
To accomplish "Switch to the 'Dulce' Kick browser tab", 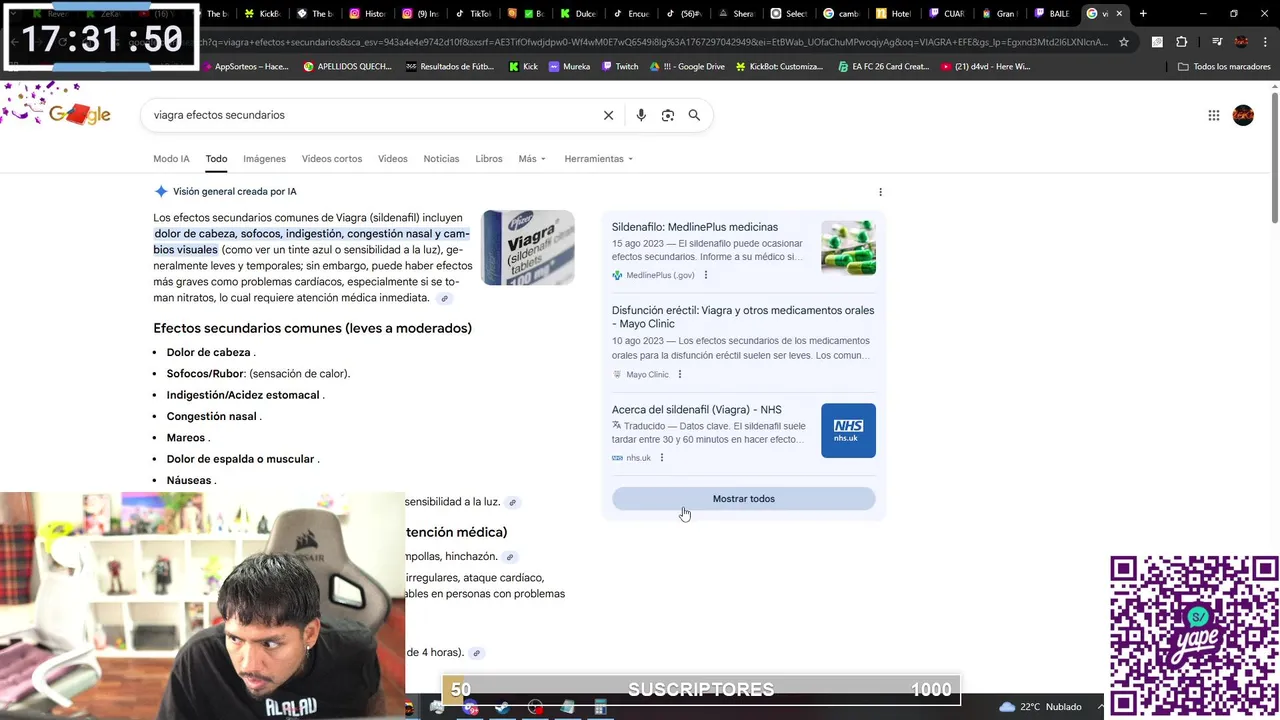I will [x=578, y=14].
